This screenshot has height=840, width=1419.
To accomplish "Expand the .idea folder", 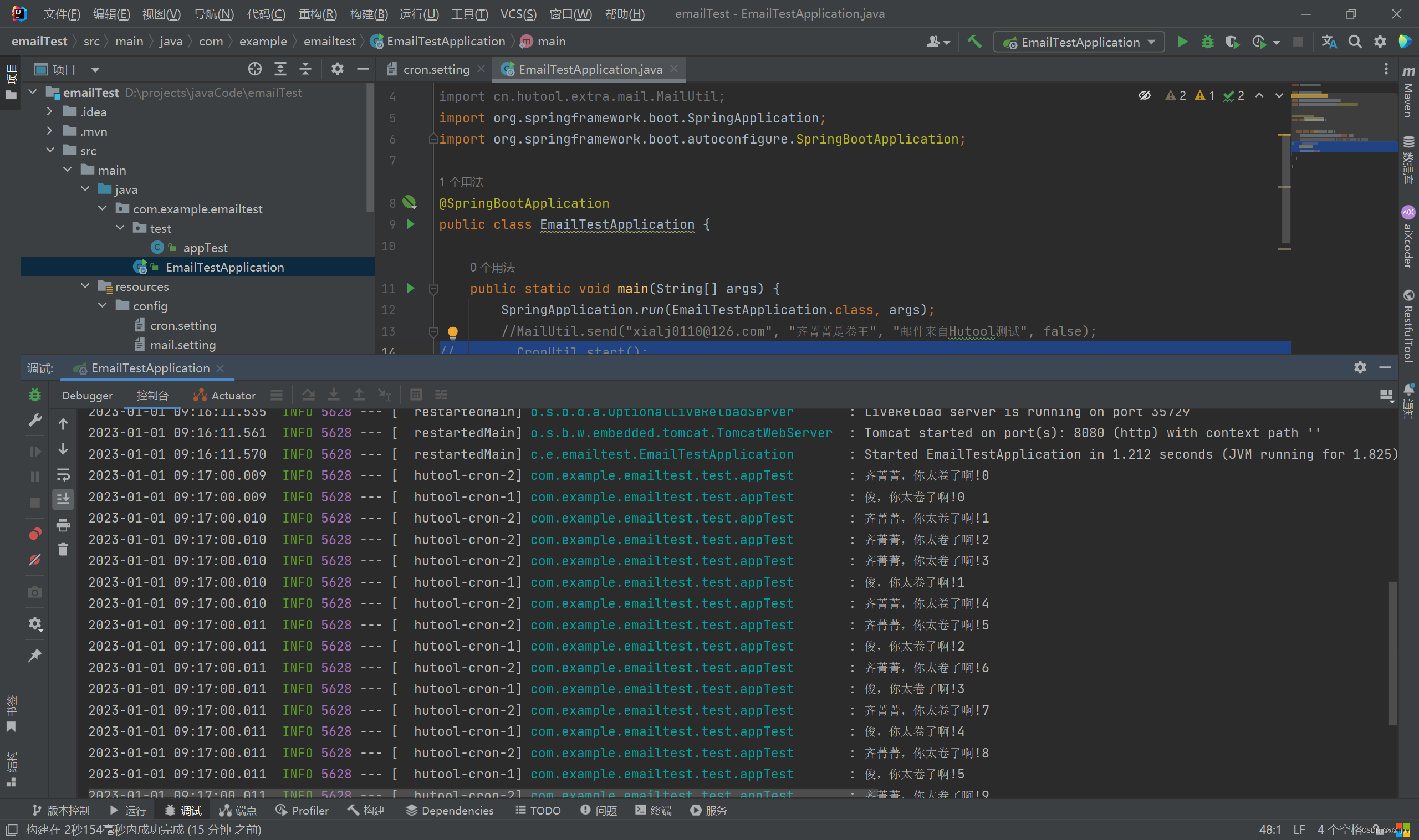I will pos(50,112).
